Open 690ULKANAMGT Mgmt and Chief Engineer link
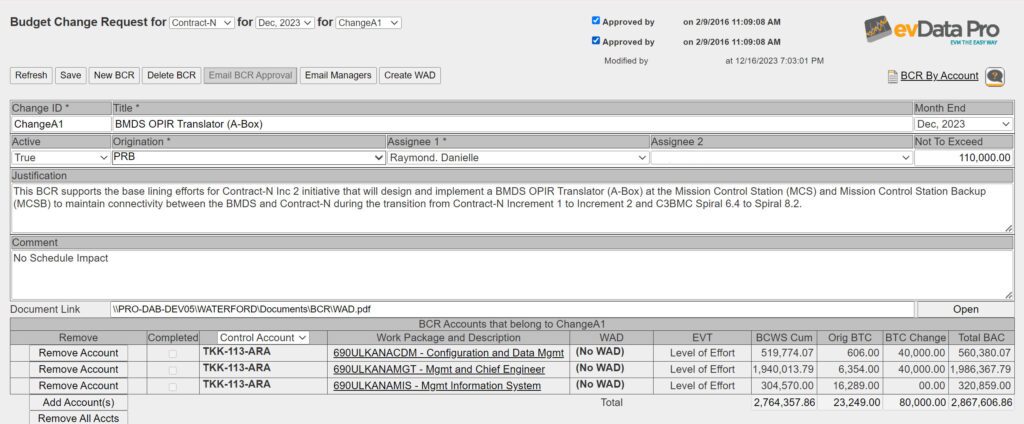This screenshot has width=1024, height=424. tap(439, 370)
